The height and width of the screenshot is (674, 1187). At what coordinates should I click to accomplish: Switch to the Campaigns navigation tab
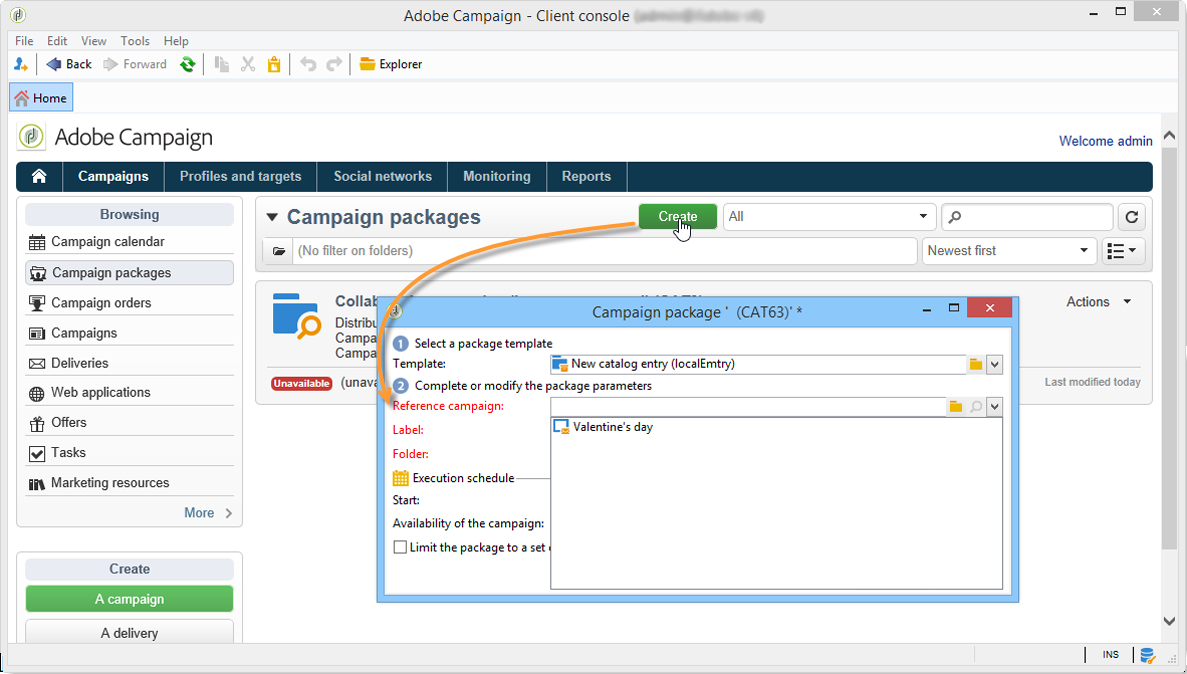114,176
